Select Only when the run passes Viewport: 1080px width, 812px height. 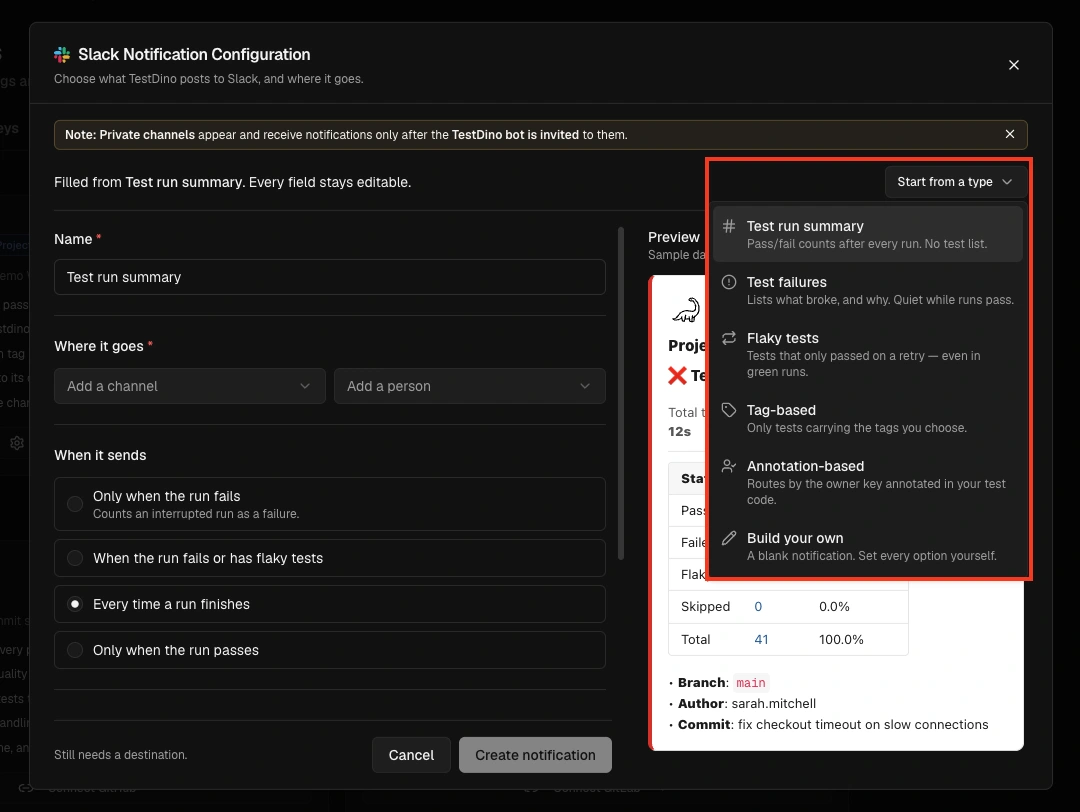tap(330, 650)
